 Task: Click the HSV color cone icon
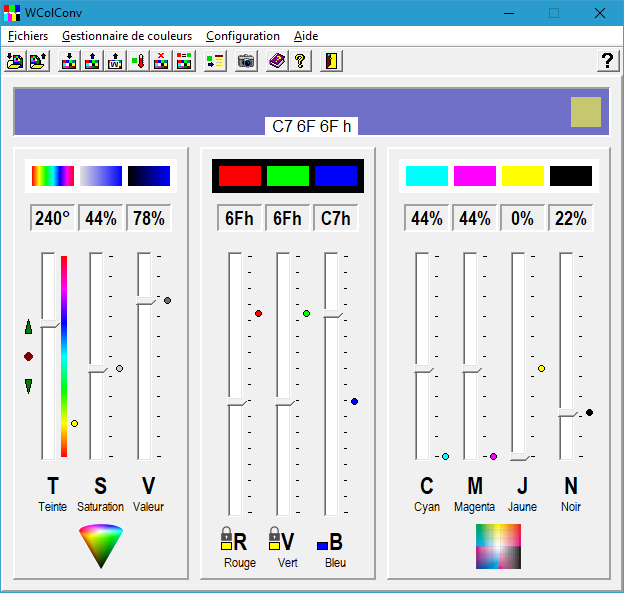[101, 546]
